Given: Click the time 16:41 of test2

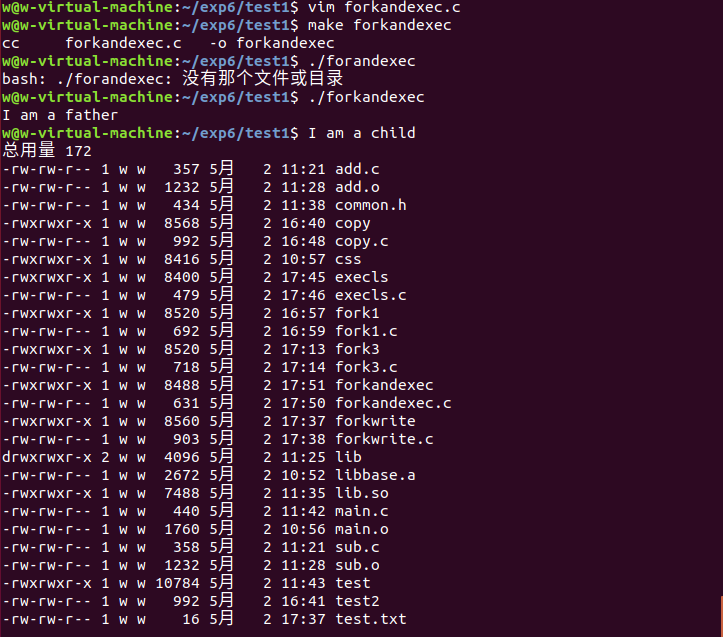Looking at the screenshot, I should pos(303,601).
